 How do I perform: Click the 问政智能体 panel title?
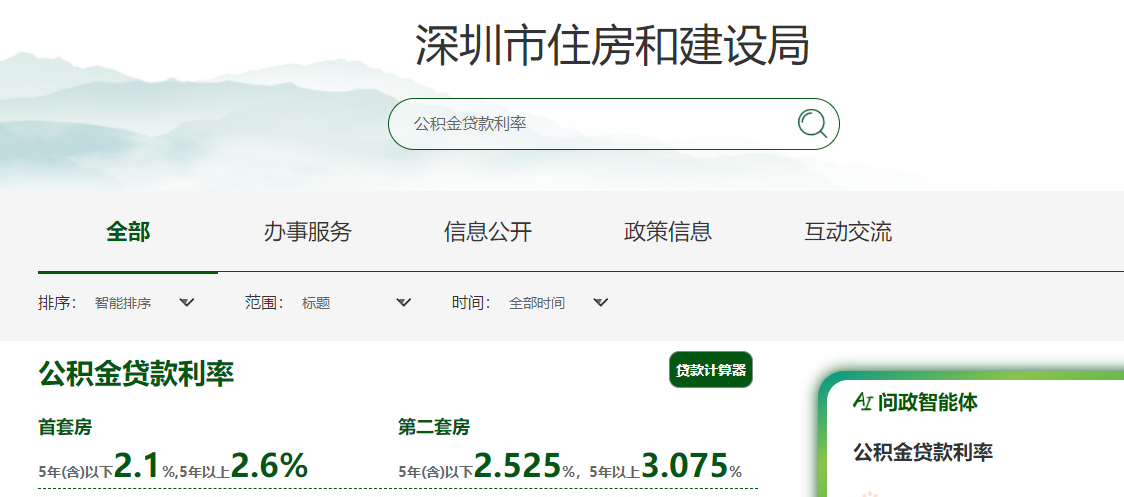coord(928,402)
